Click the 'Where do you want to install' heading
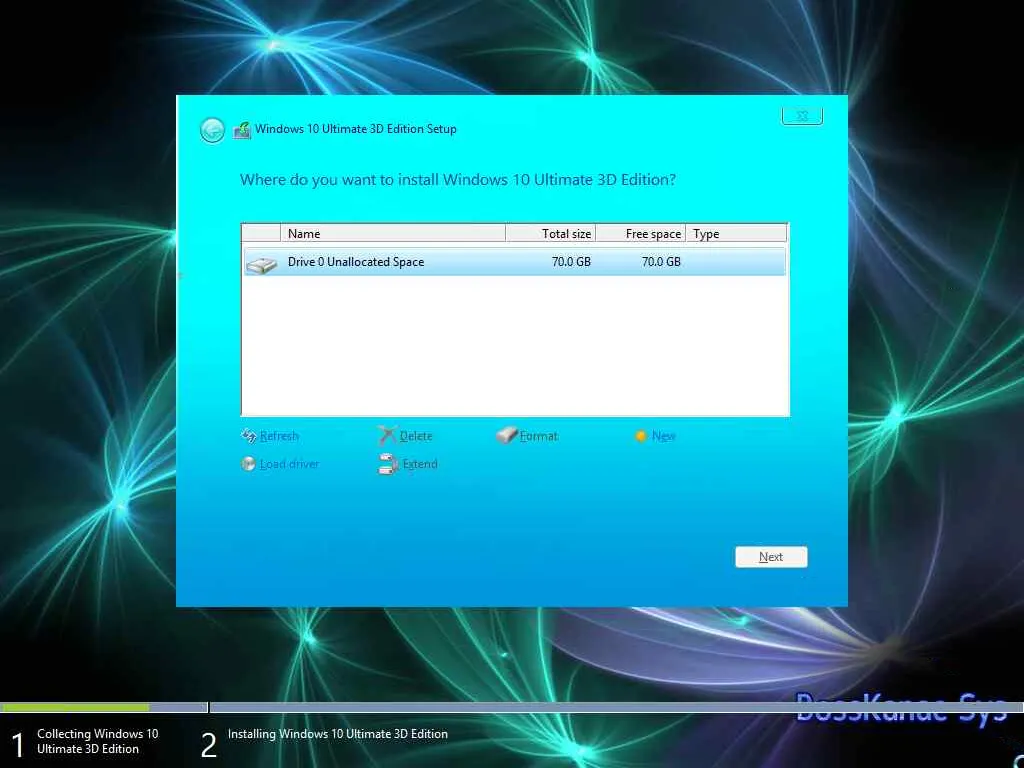This screenshot has height=768, width=1024. pos(458,180)
